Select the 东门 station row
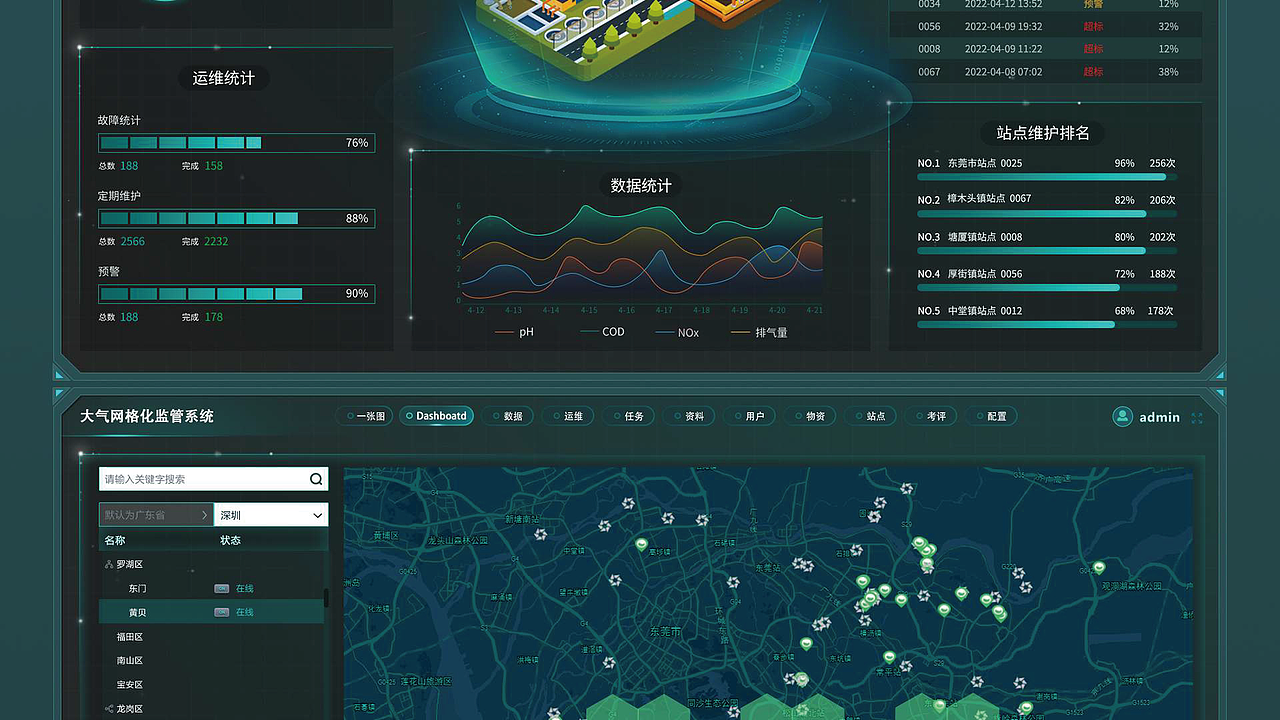This screenshot has height=720, width=1280. (x=213, y=589)
